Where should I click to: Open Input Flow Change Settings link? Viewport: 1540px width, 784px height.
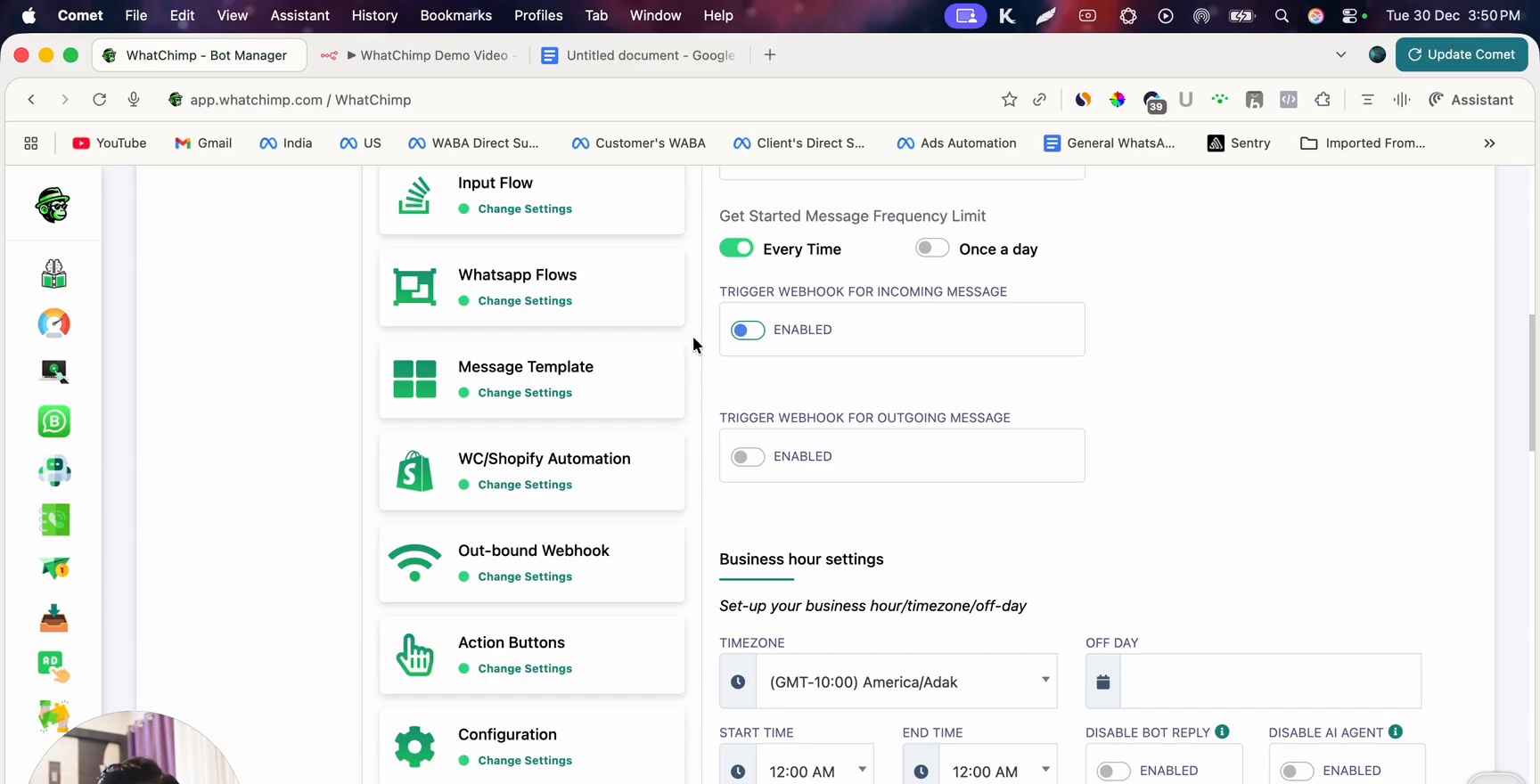coord(525,208)
